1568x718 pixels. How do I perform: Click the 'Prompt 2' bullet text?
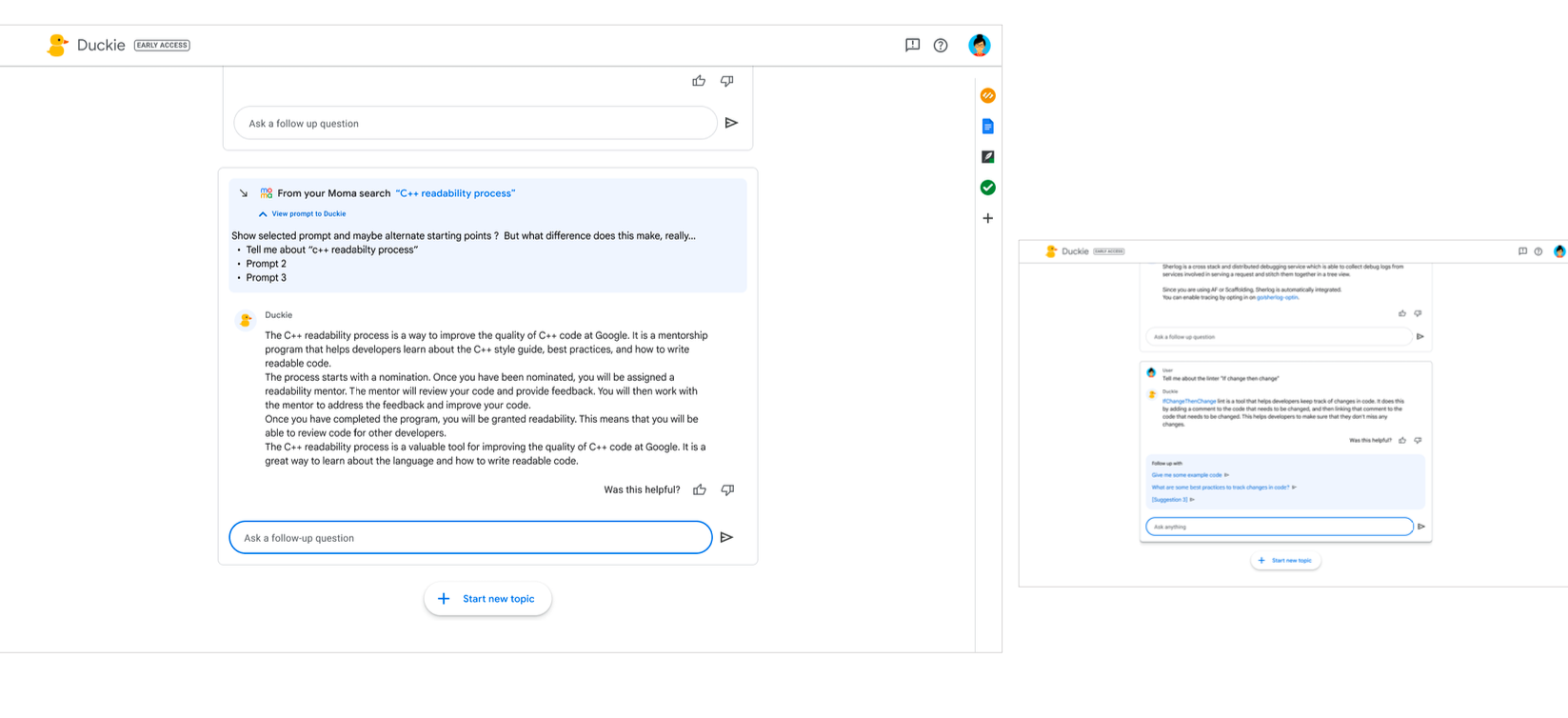266,264
